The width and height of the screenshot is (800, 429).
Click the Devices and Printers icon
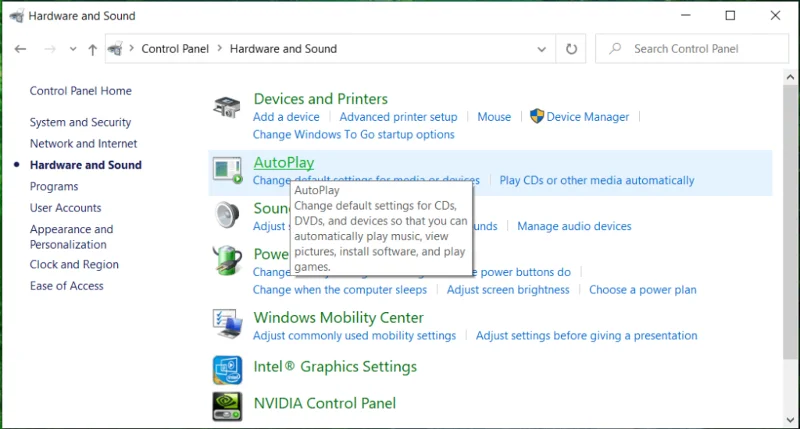click(x=227, y=107)
